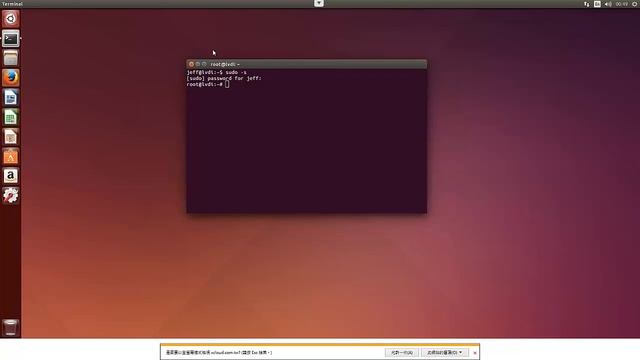Open LibreOffice Writer from the launcher
Image resolution: width=640 pixels, height=360 pixels.
tap(11, 98)
